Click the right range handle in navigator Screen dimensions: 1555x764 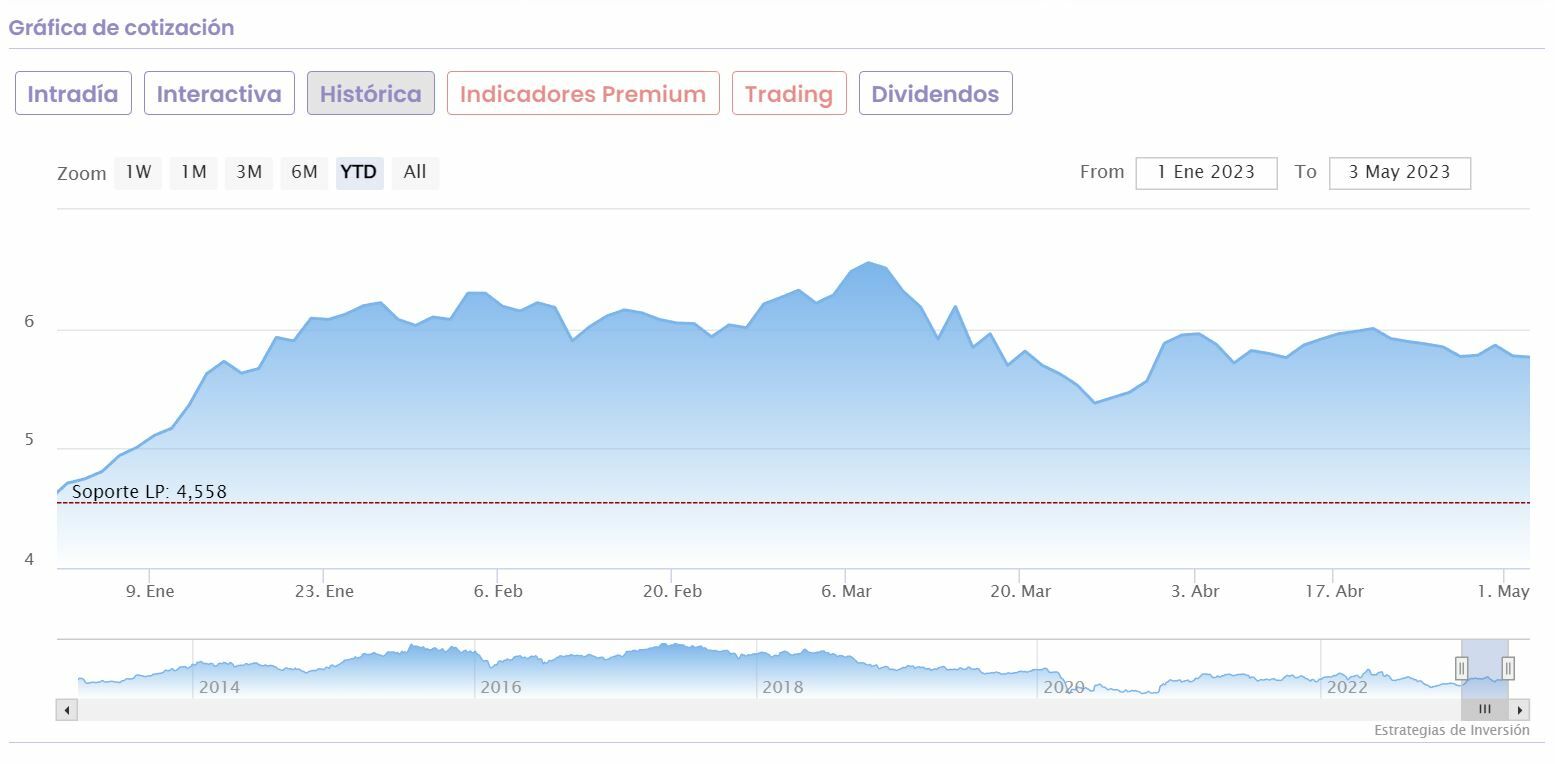[x=1508, y=668]
